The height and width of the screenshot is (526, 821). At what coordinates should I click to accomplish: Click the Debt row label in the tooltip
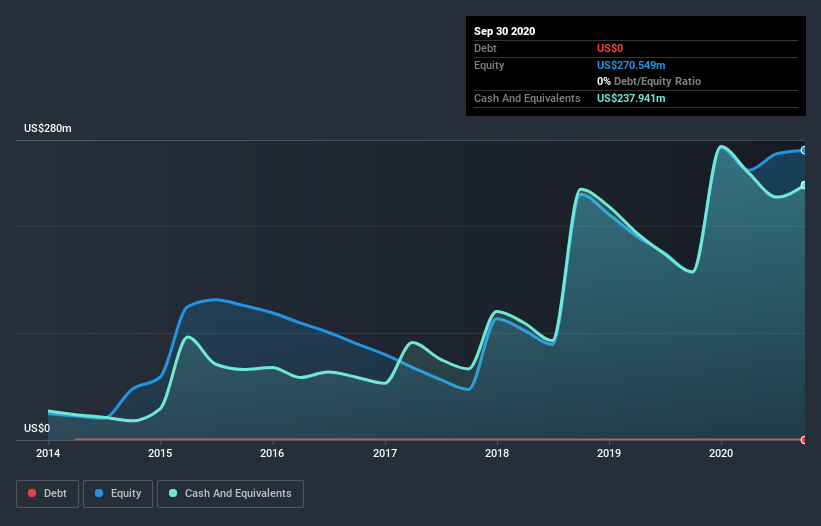(485, 48)
